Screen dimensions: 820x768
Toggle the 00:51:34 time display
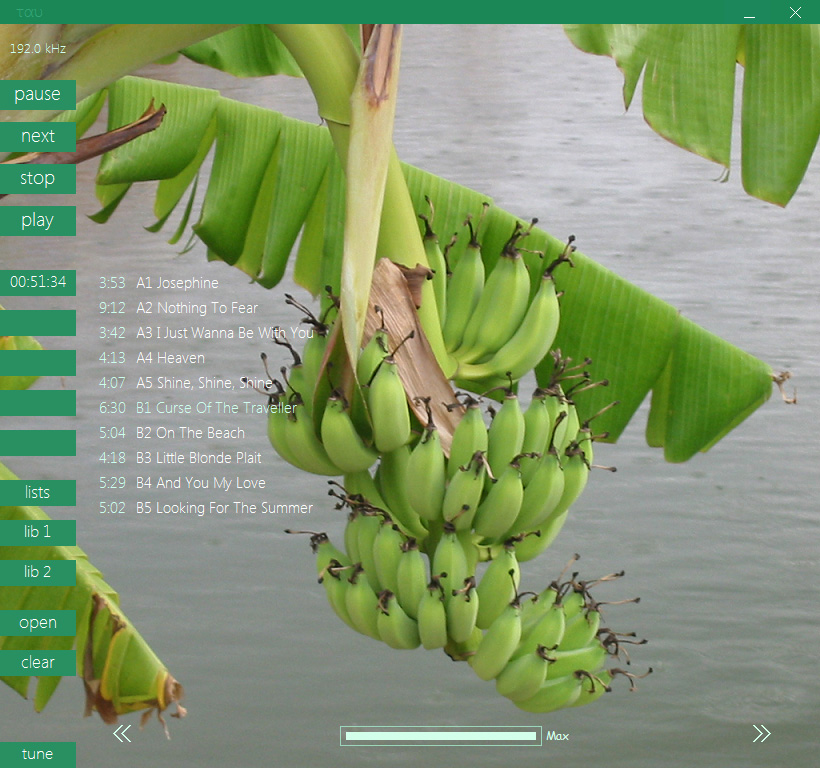38,283
